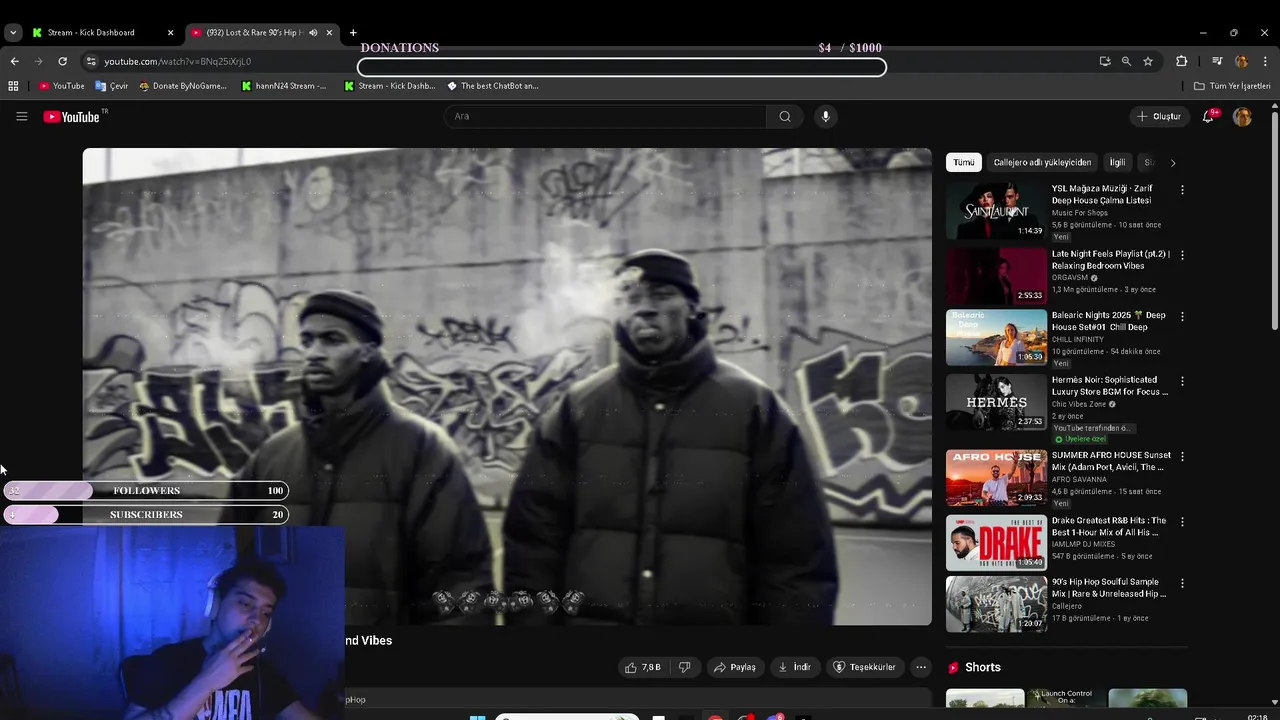Open new browser tab with plus
Screen dimensions: 1280x720
(353, 33)
